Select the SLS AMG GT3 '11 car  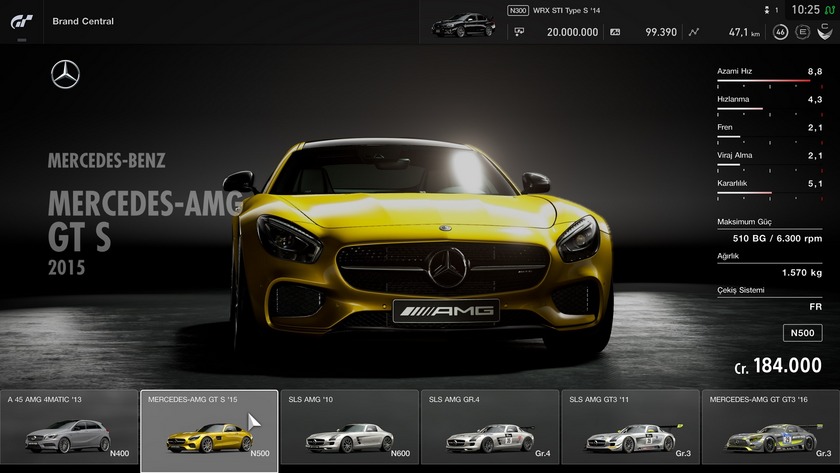630,430
